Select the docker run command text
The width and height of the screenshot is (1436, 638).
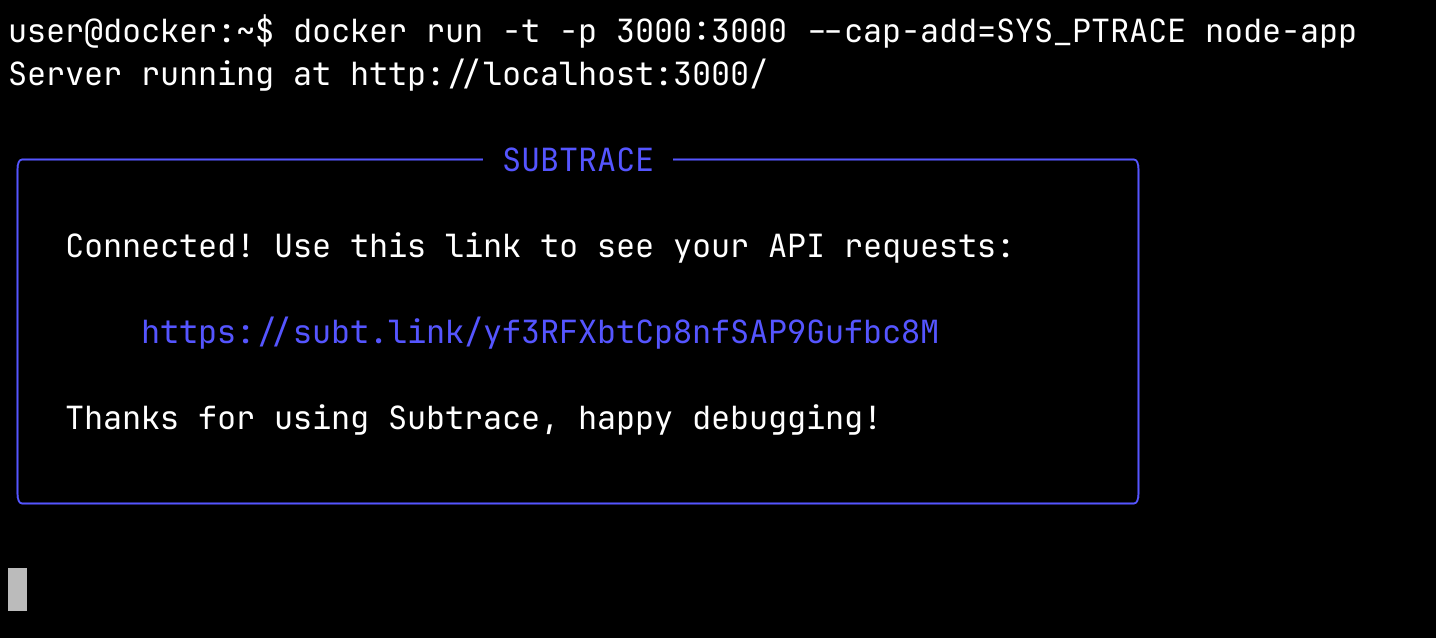tap(825, 31)
